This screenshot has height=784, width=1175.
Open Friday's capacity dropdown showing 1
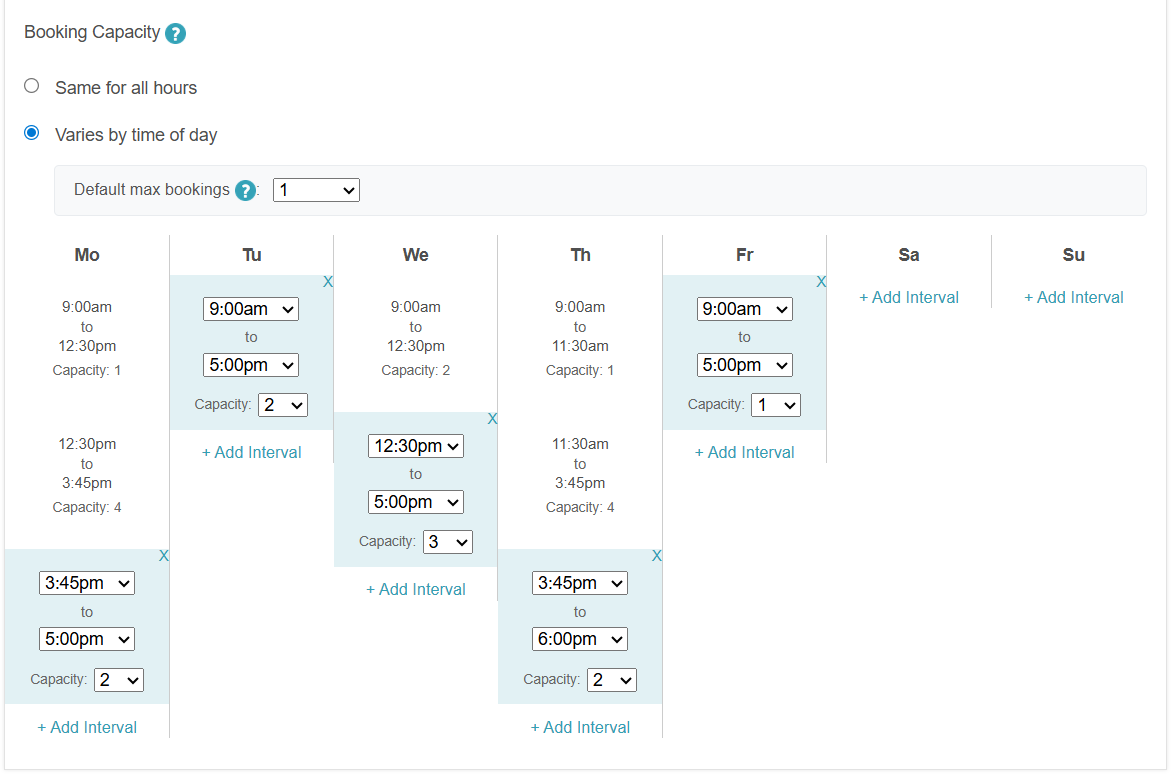[x=776, y=405]
